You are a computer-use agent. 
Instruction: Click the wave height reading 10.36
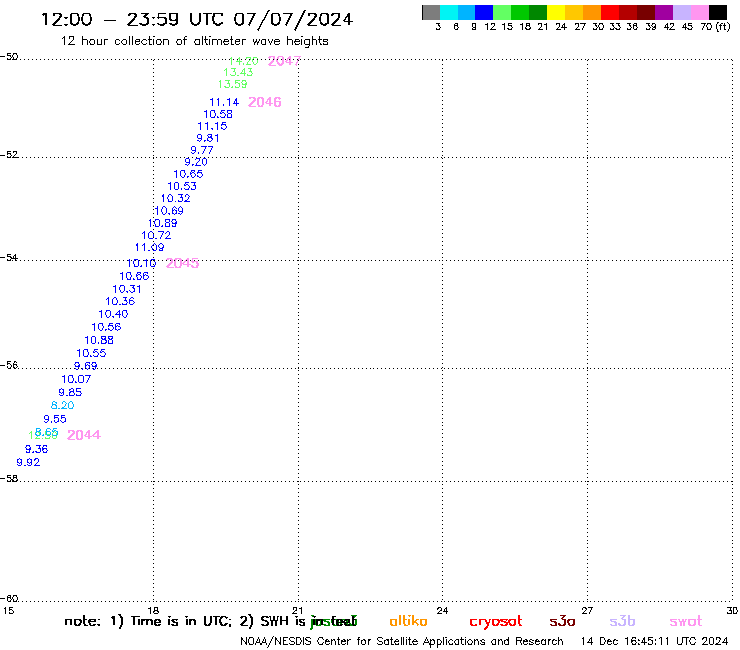(x=120, y=301)
